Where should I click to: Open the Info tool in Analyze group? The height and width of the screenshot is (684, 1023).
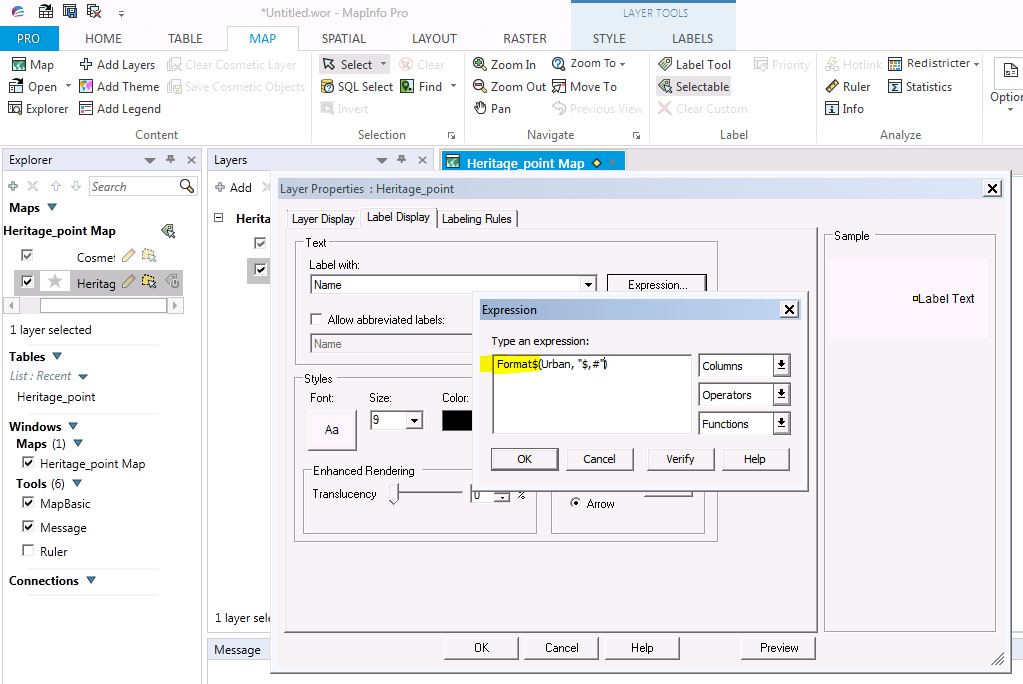pyautogui.click(x=846, y=108)
